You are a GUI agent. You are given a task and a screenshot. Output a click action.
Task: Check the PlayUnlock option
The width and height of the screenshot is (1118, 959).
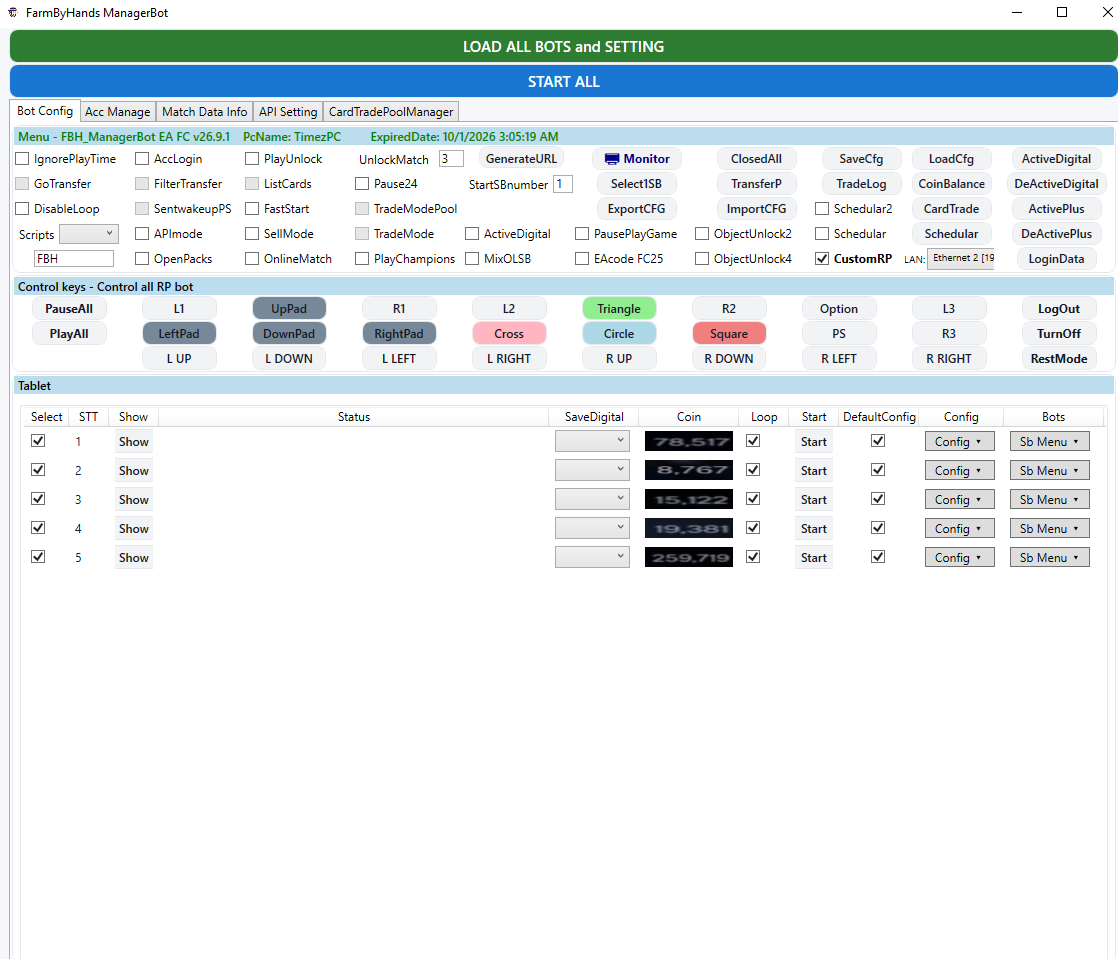[252, 159]
